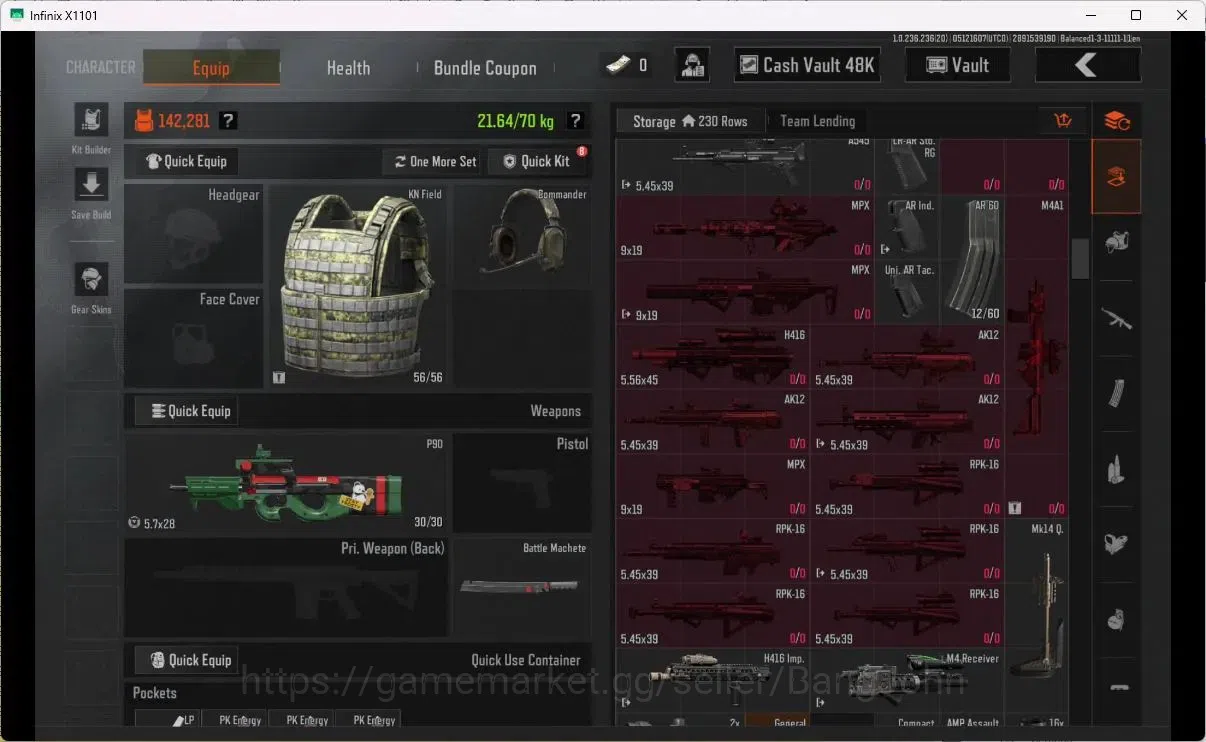Select the Uni. AR Tac. grip item
This screenshot has width=1206, height=742.
pos(908,292)
